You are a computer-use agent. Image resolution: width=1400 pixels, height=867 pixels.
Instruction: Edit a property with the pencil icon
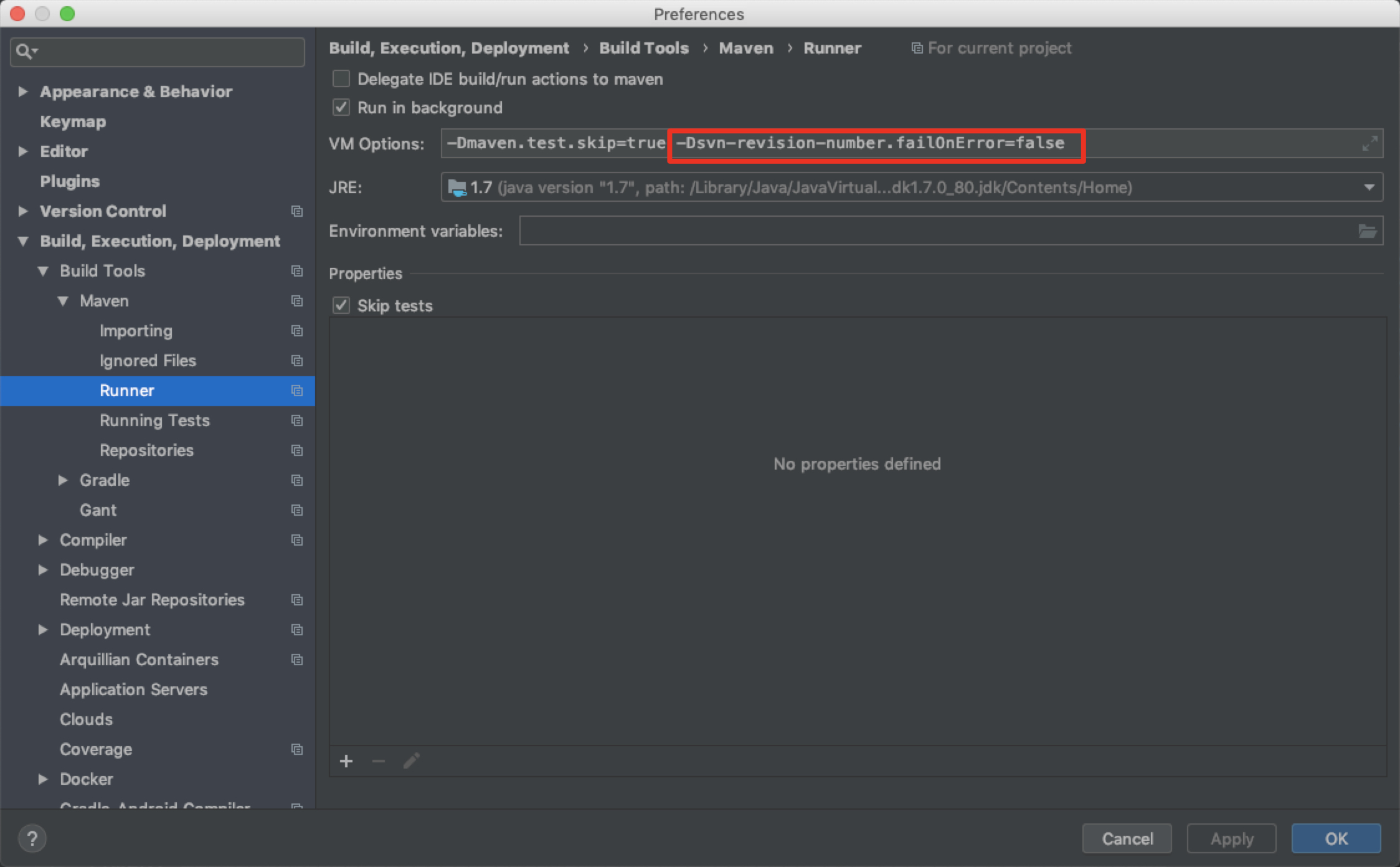point(411,761)
